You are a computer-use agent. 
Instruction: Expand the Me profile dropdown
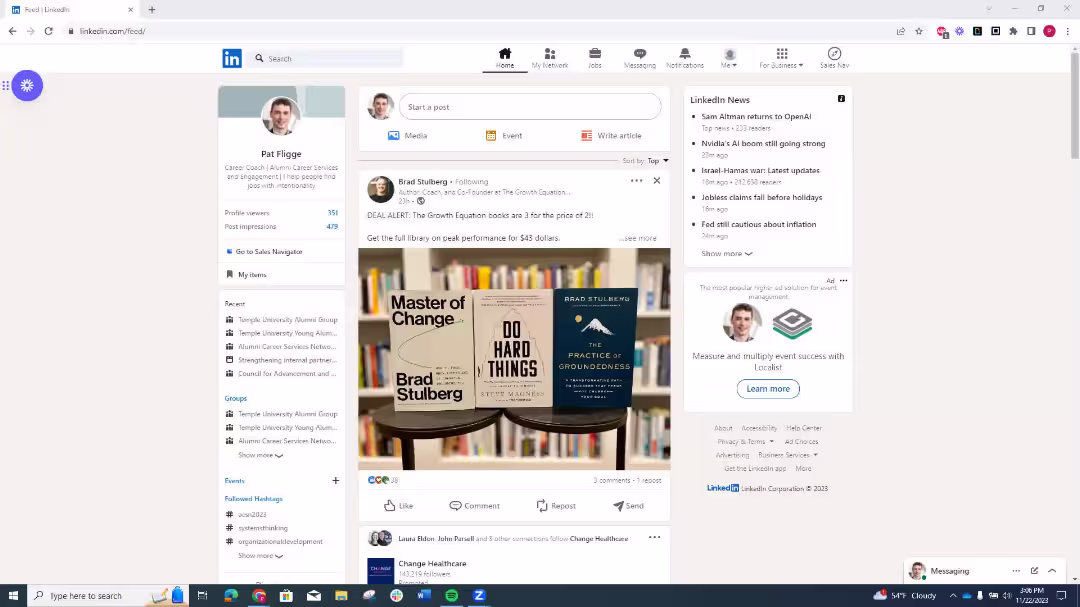pyautogui.click(x=729, y=58)
